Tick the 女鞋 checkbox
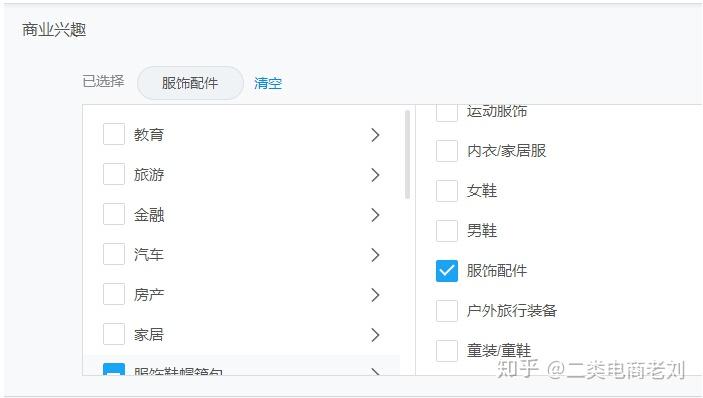703x398 pixels. coord(447,191)
